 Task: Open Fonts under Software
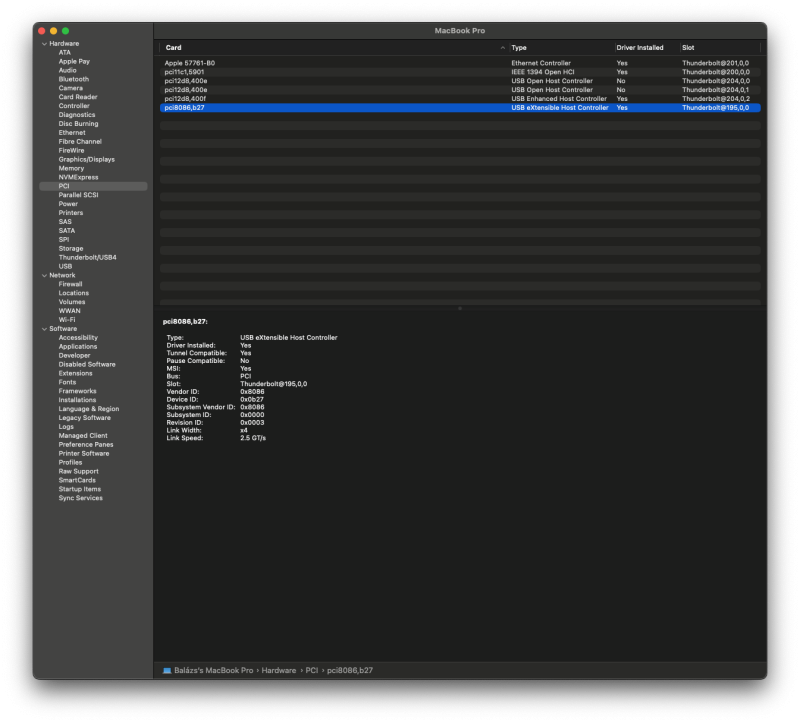(67, 383)
